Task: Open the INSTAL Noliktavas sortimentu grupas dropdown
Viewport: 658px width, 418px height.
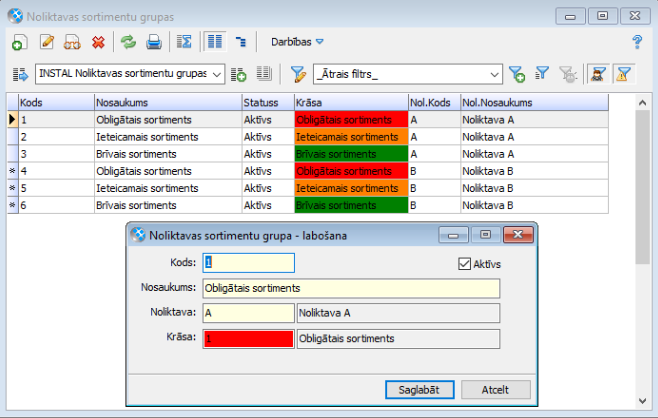Action: pos(130,74)
